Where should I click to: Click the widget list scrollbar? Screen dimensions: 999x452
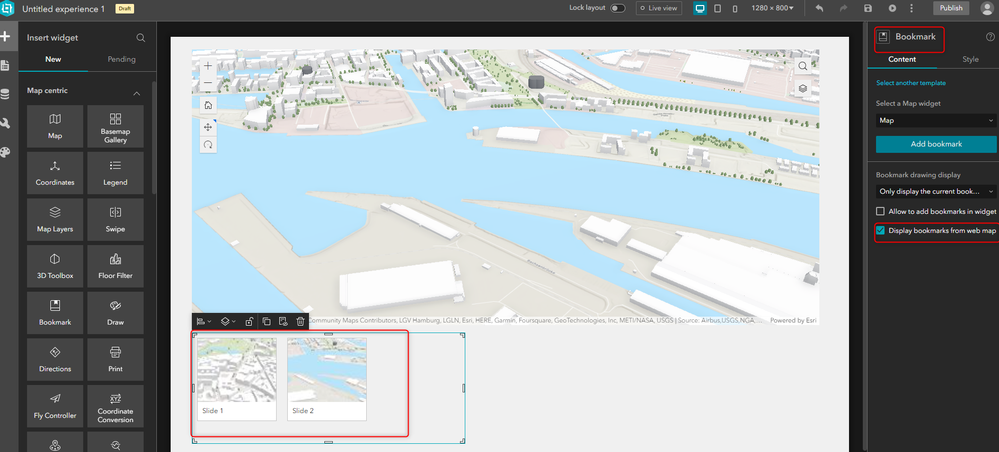153,137
